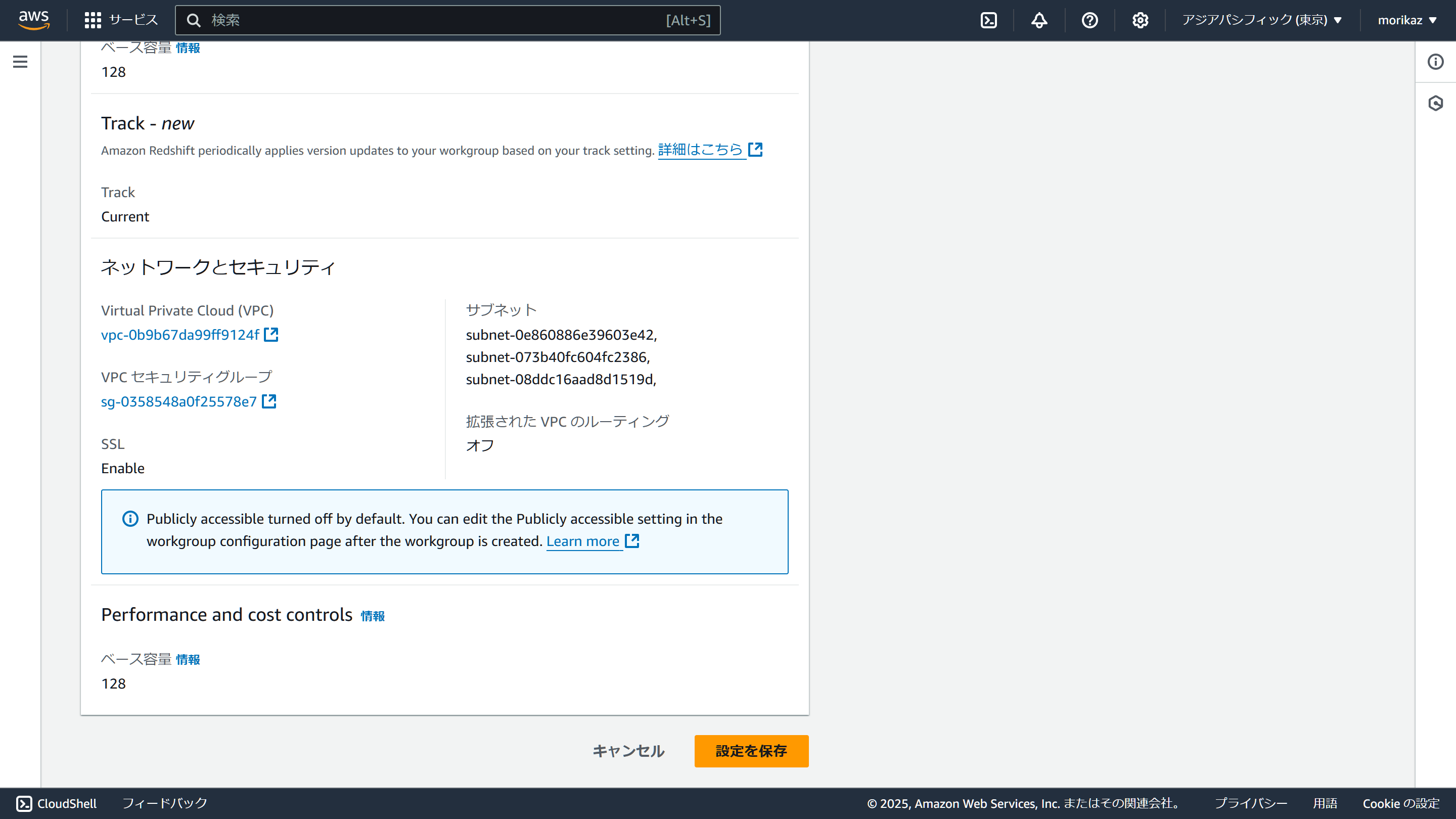The image size is (1456, 819).
Task: Click the 設定を保存 button
Action: (x=751, y=751)
